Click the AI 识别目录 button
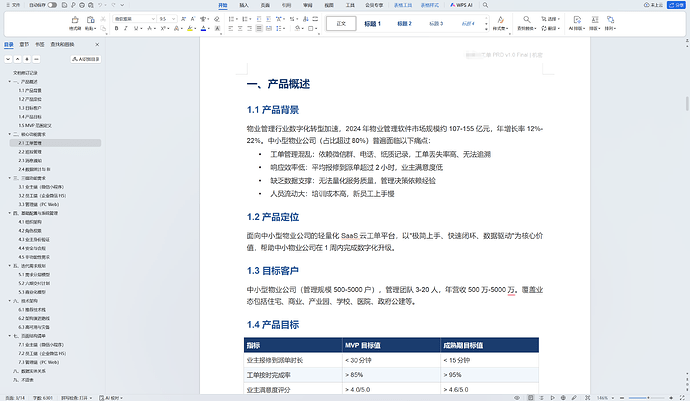 pos(86,59)
